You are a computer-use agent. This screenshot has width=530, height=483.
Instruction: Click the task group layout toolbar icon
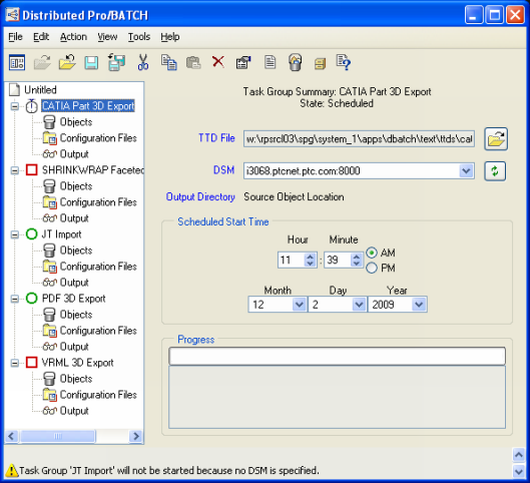[17, 63]
